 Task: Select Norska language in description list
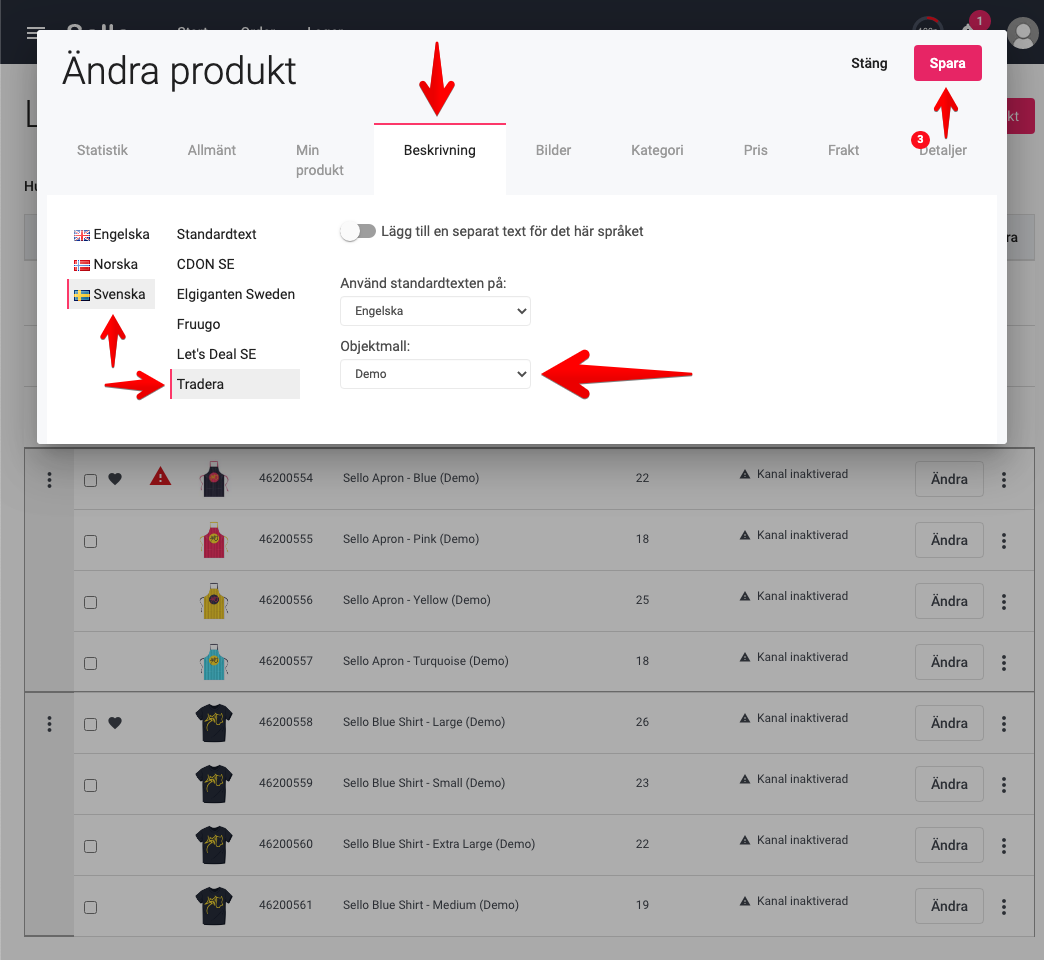pos(111,264)
